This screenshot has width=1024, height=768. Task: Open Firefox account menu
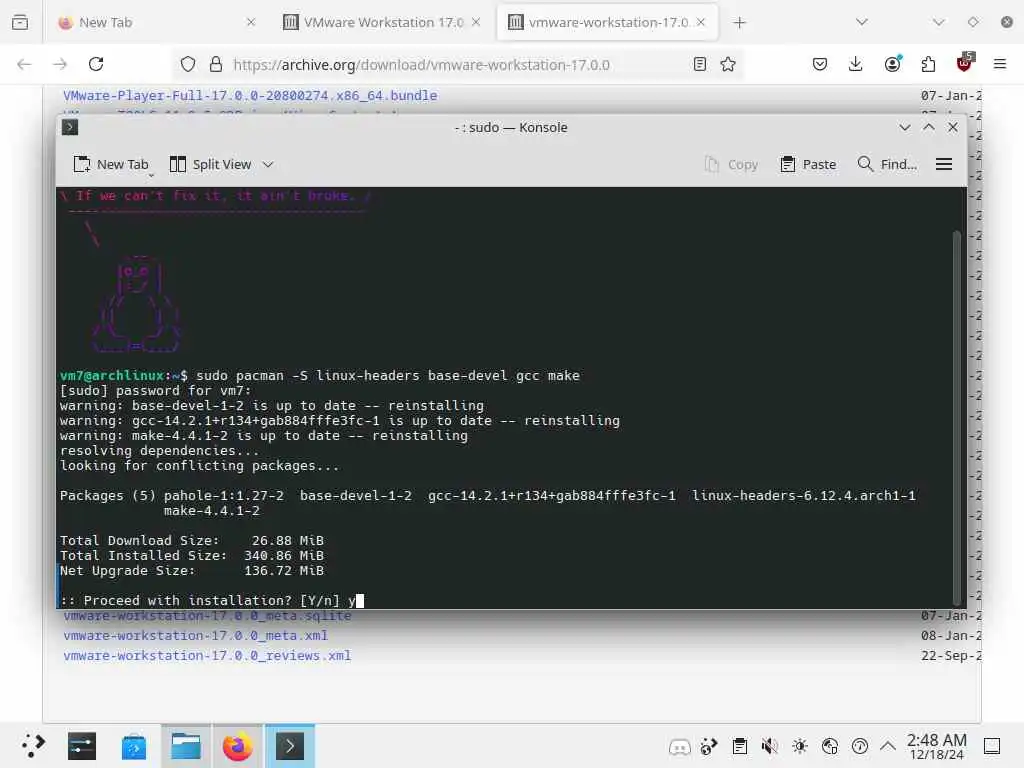892,64
